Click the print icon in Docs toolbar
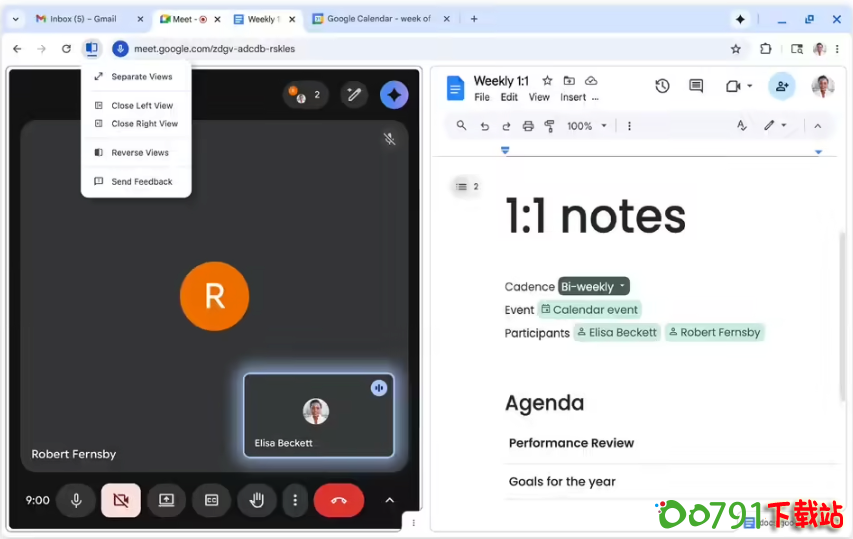The image size is (853, 539). [528, 126]
